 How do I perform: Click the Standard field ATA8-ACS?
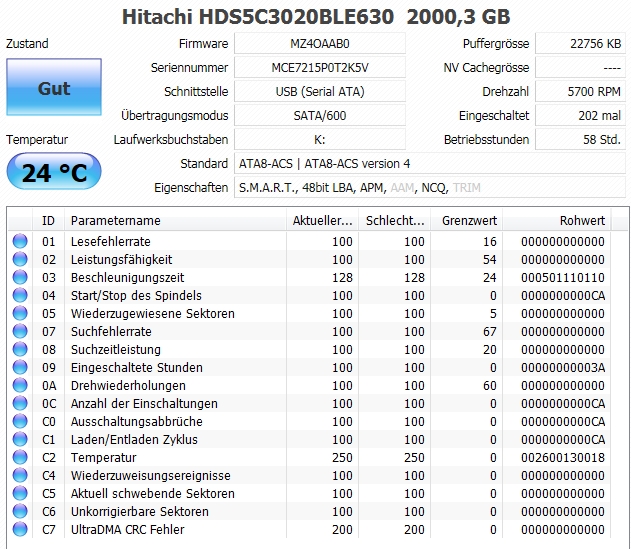[x=430, y=164]
